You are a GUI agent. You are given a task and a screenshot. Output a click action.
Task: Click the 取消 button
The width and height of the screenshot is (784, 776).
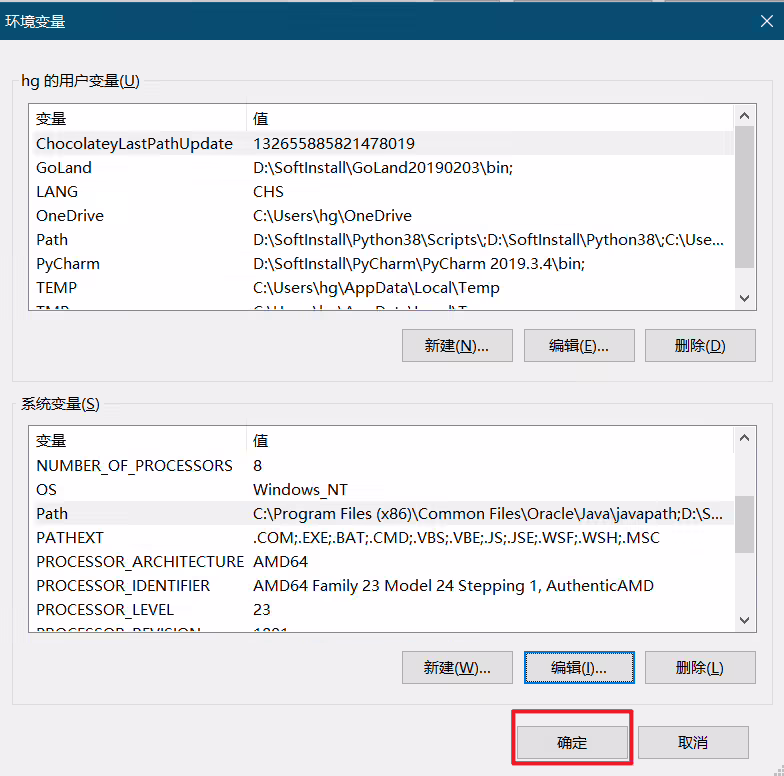(x=693, y=742)
